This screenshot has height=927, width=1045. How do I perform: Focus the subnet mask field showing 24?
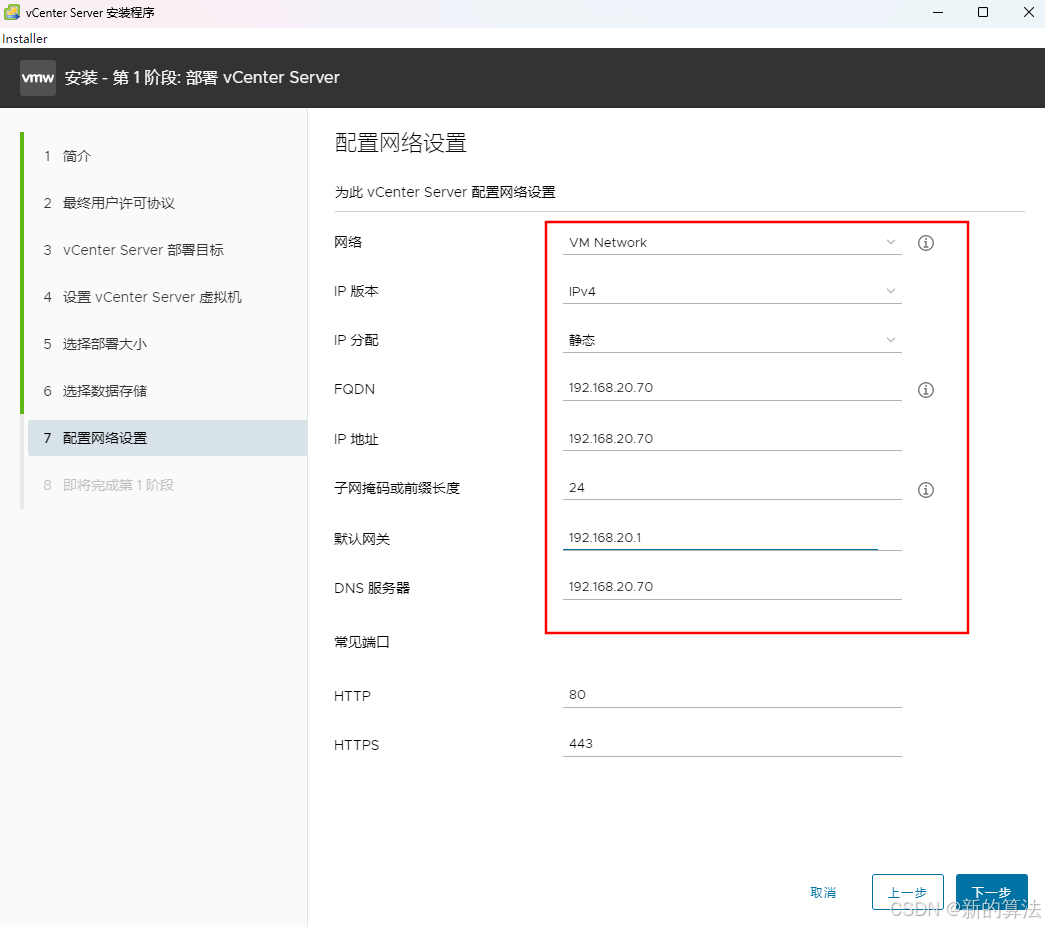732,488
